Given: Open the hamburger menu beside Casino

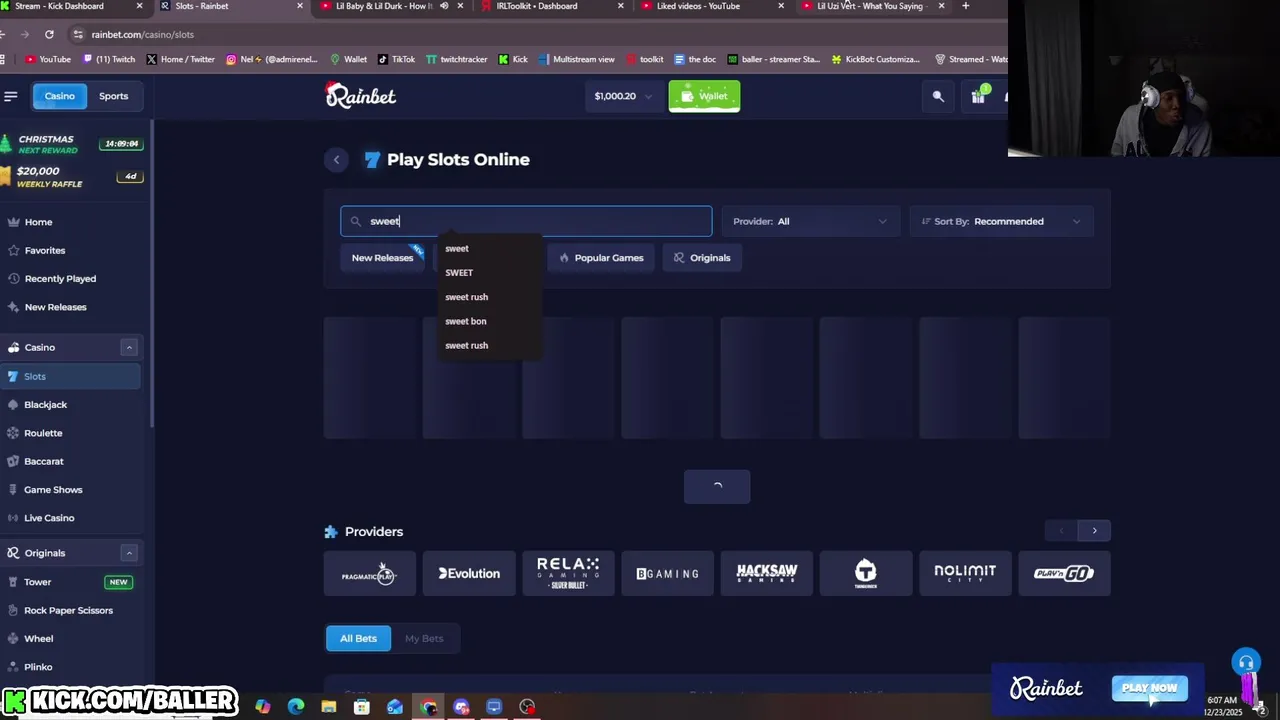Looking at the screenshot, I should pyautogui.click(x=11, y=96).
